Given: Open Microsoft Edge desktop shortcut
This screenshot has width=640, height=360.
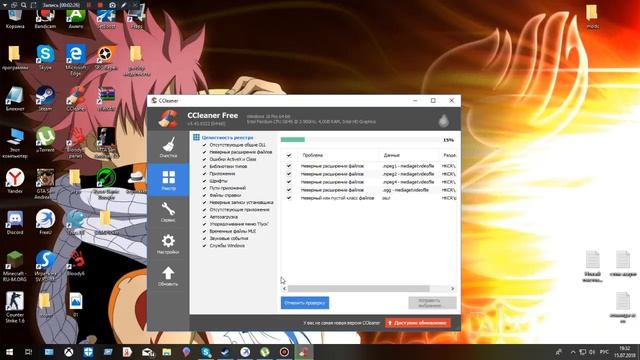Looking at the screenshot, I should (76, 60).
